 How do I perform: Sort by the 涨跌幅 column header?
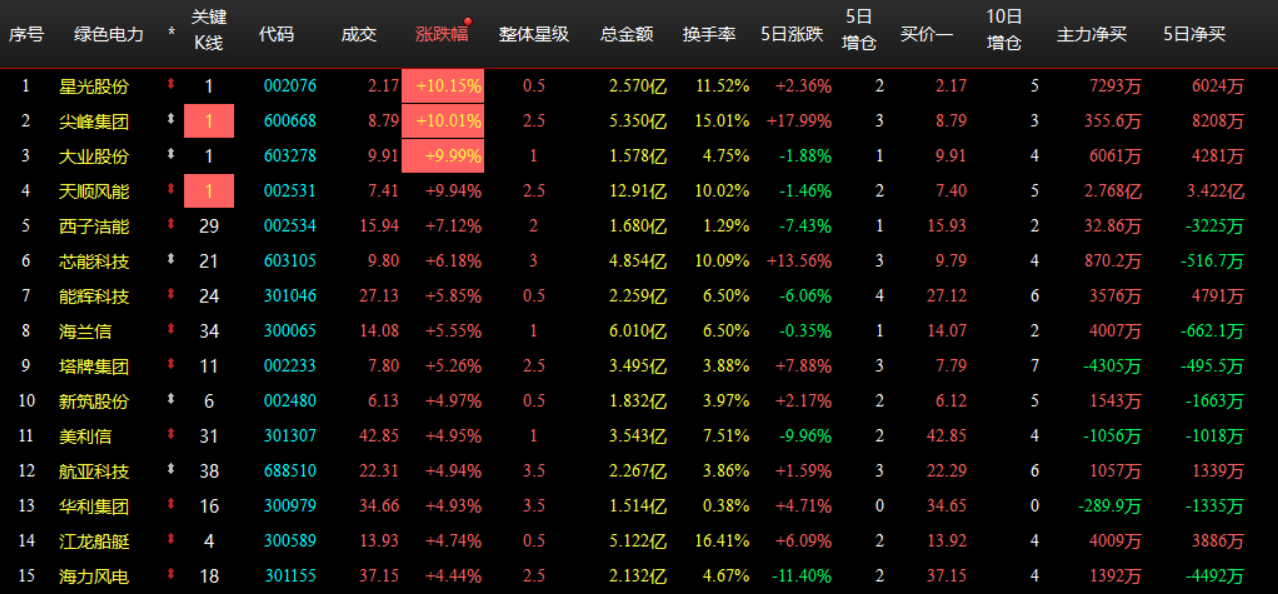442,34
